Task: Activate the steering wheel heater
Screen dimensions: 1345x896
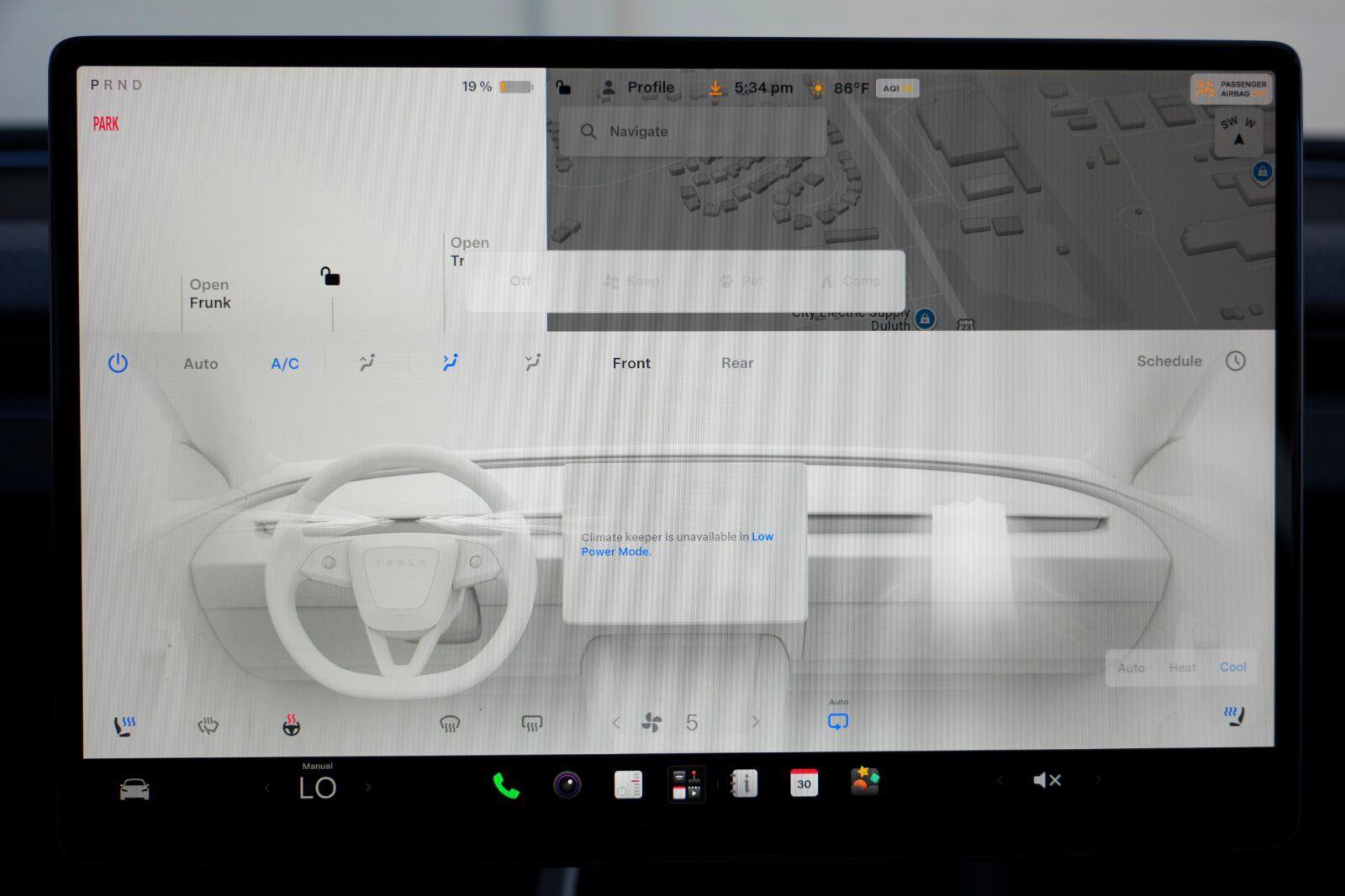Action: click(292, 725)
